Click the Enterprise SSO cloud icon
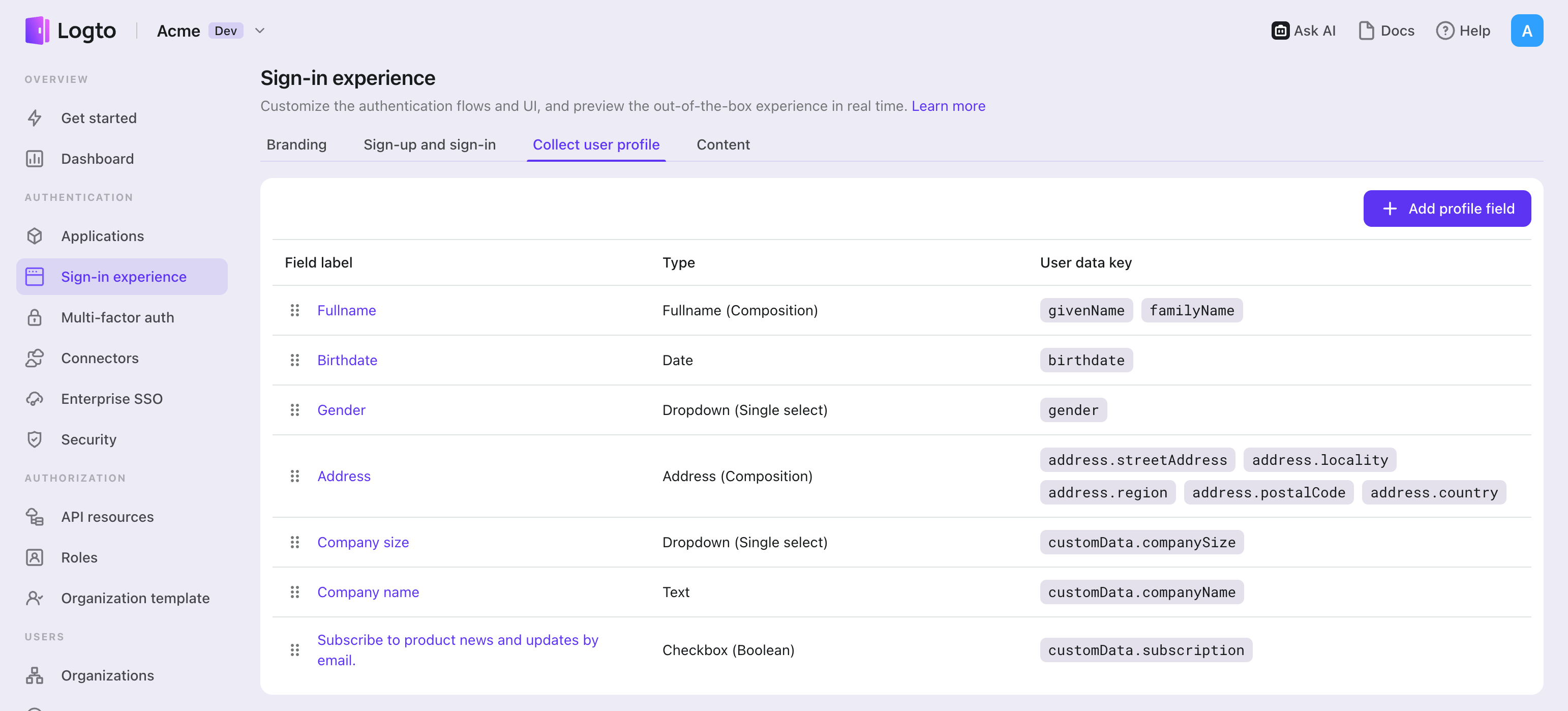 (35, 399)
